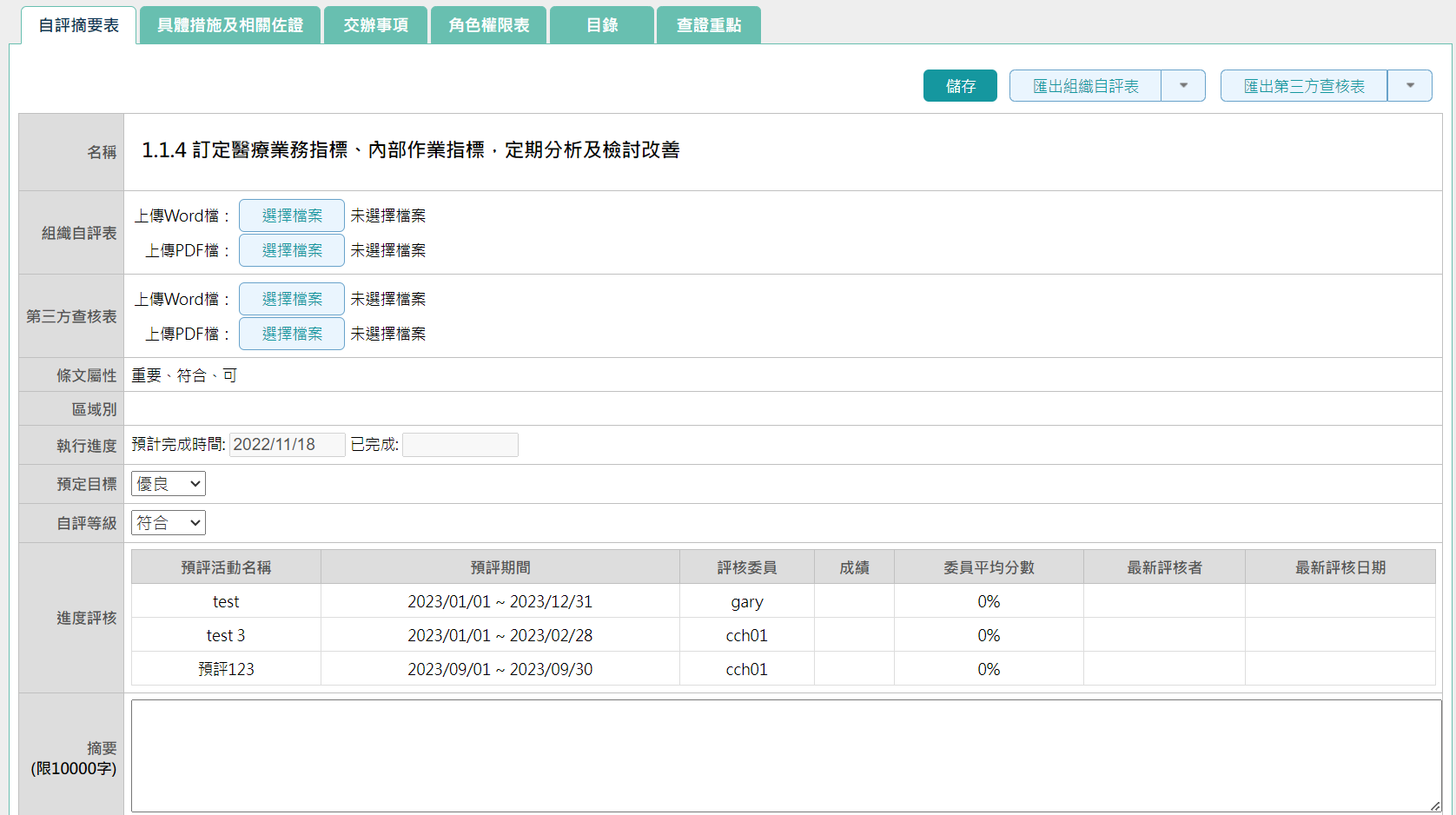The height and width of the screenshot is (815, 1456).
Task: Open the 交辦事項 tab
Action: point(375,25)
